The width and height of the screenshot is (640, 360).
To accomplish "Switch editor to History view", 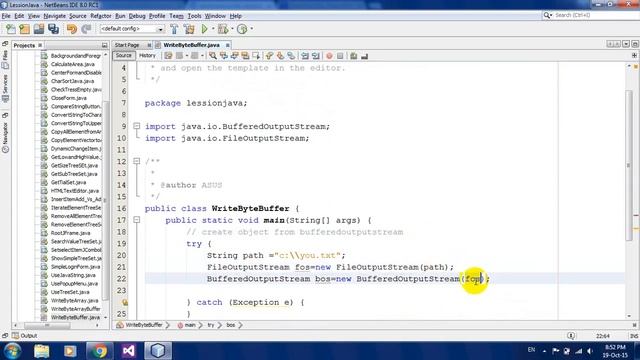I will (x=147, y=56).
